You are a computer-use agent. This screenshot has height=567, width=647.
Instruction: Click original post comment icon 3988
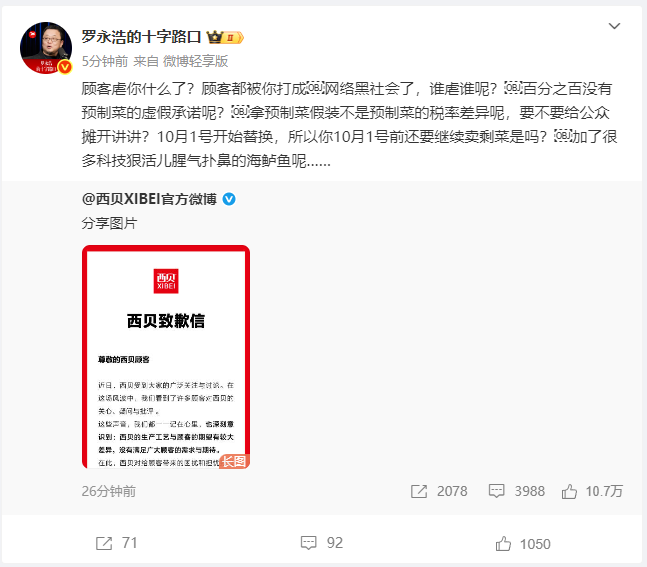(496, 491)
